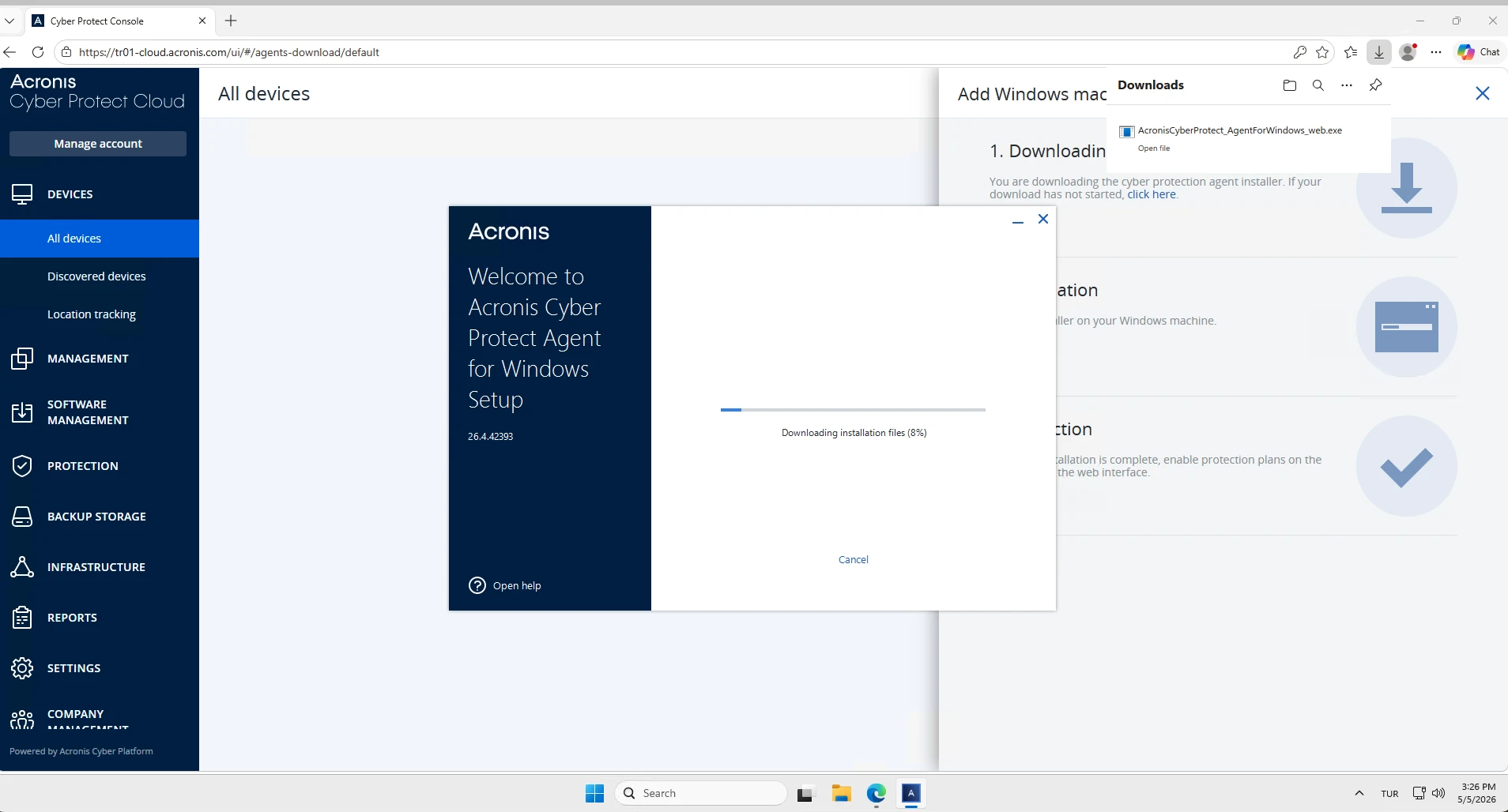This screenshot has width=1508, height=812.
Task: Open the tab list dropdown arrow
Action: pyautogui.click(x=9, y=21)
